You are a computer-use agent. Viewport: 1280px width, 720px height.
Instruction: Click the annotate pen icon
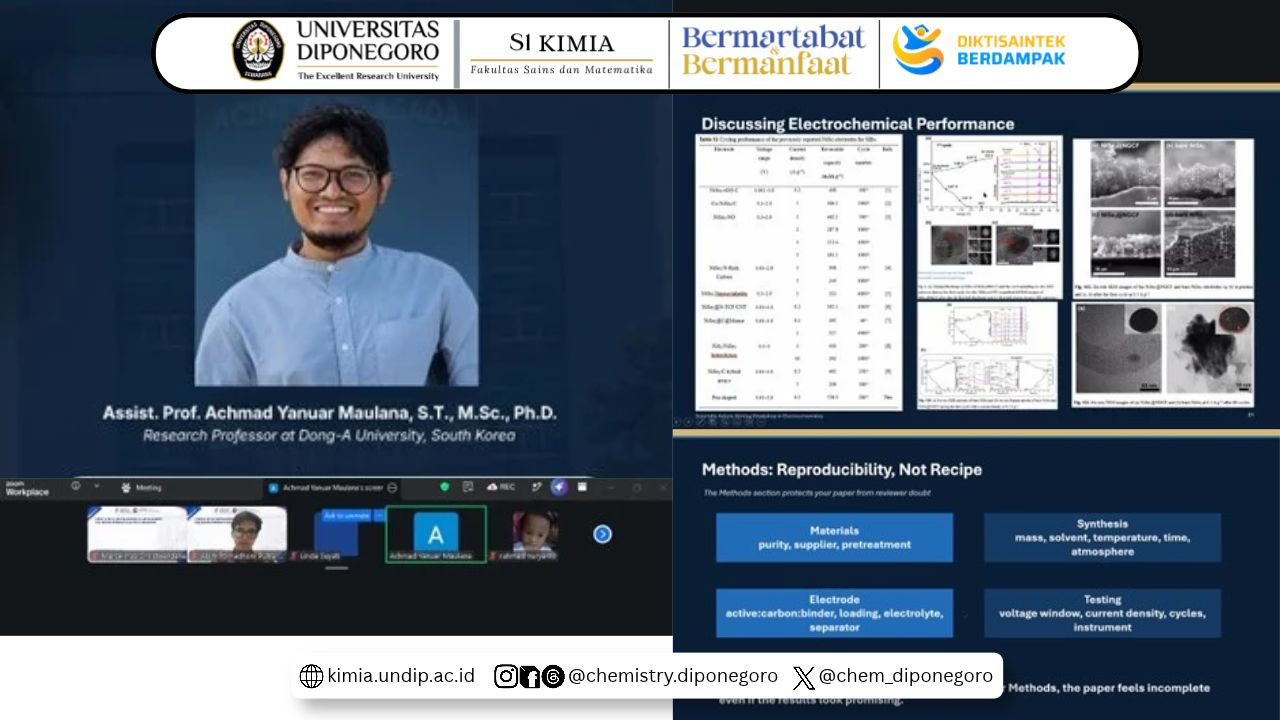(x=537, y=487)
